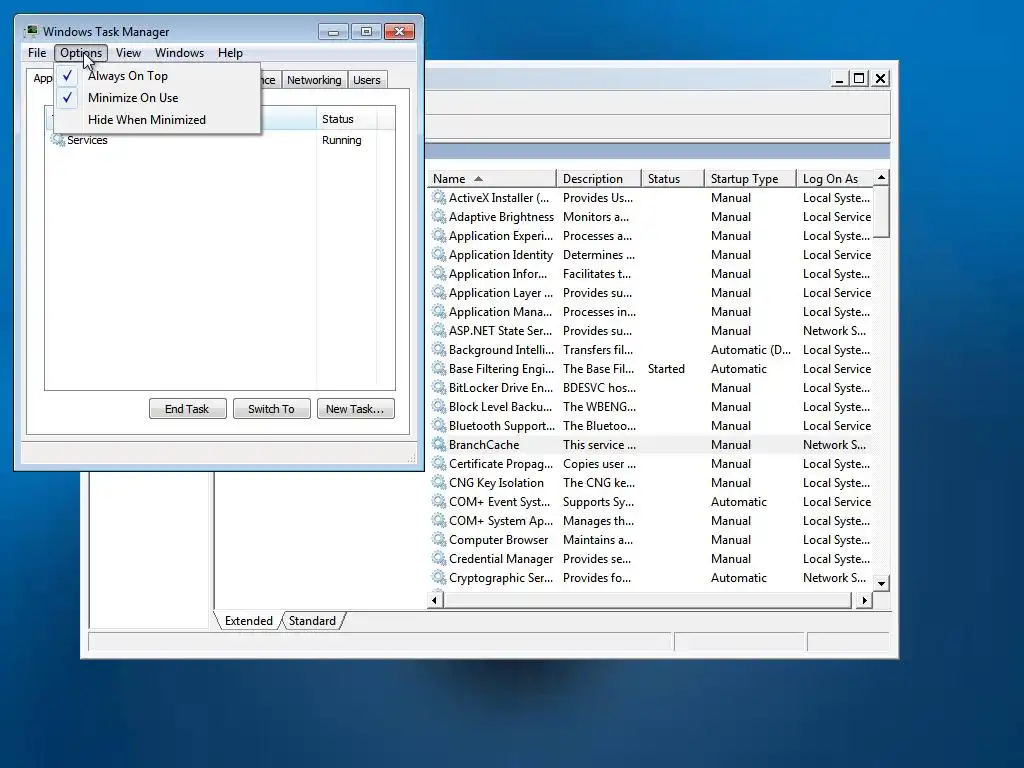Click the Certificate Propagation service icon
The image size is (1024, 768).
tap(439, 463)
